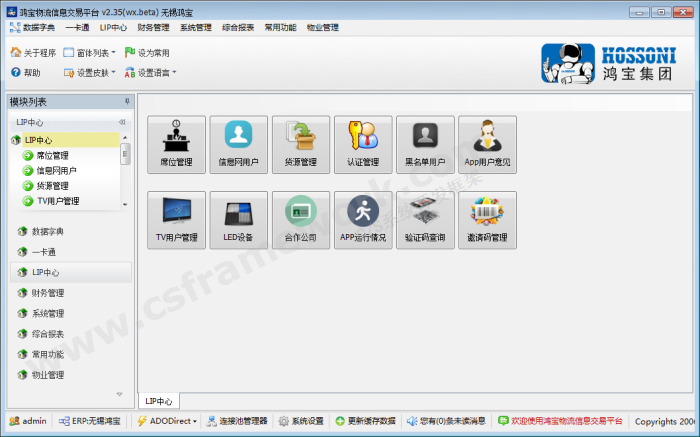
Task: Open 认证管理 certification management
Action: 363,145
